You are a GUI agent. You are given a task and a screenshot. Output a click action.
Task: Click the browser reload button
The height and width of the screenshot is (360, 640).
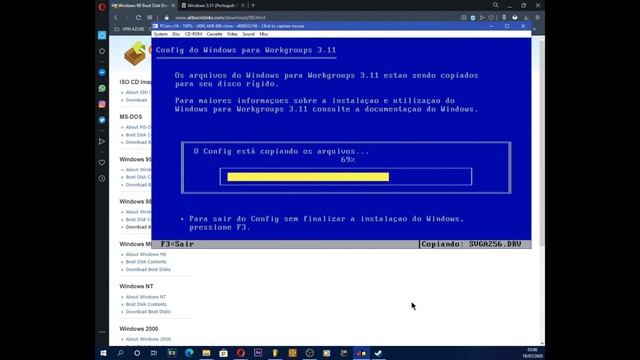point(138,18)
